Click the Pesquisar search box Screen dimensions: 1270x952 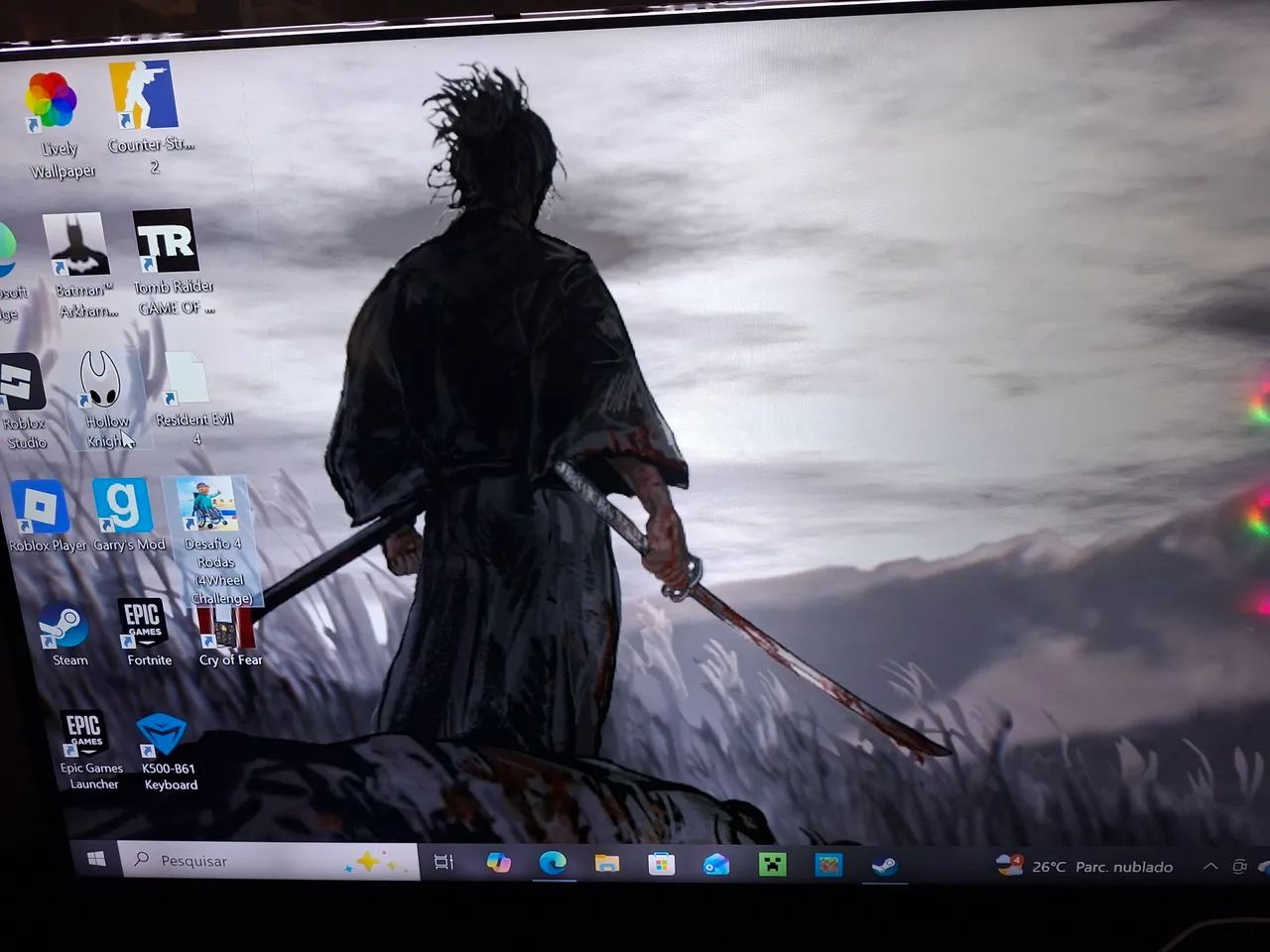[268, 861]
